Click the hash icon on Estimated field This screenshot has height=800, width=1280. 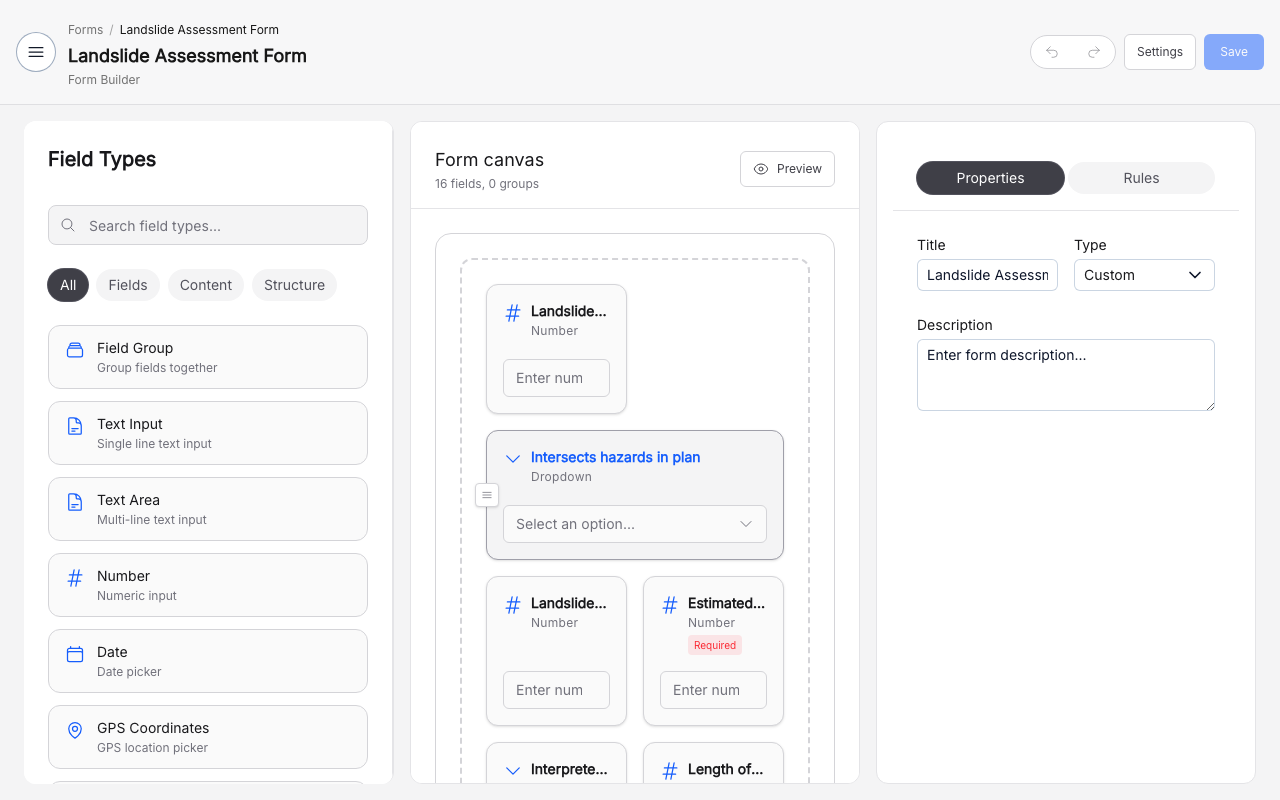pos(670,604)
